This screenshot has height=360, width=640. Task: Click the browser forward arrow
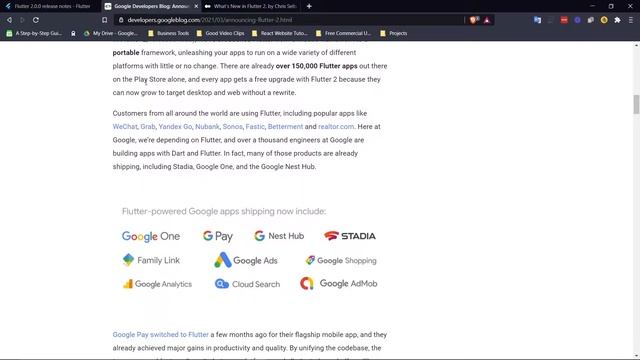click(22, 20)
